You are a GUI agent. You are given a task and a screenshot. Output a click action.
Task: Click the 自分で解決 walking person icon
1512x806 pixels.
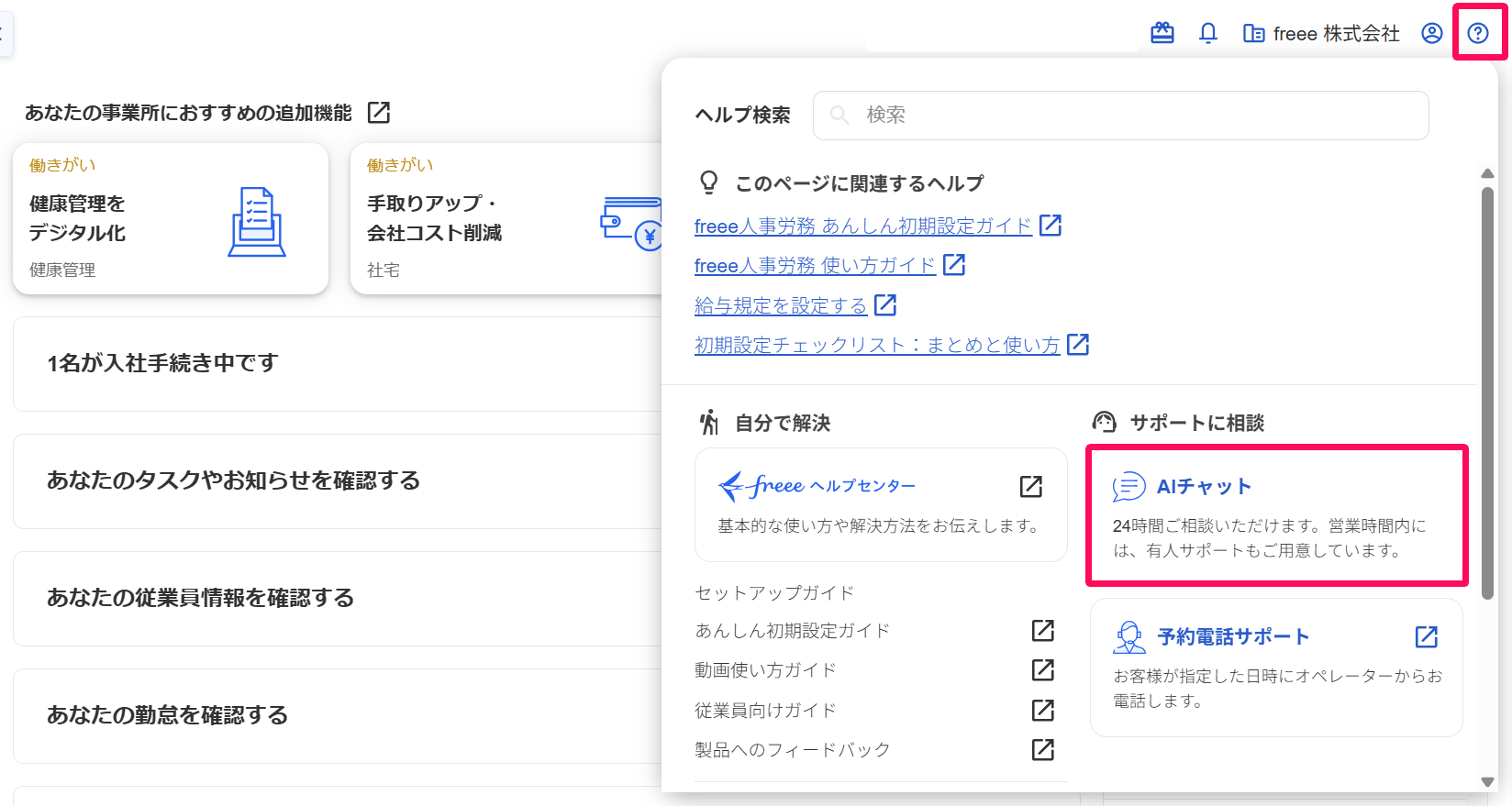click(x=709, y=423)
